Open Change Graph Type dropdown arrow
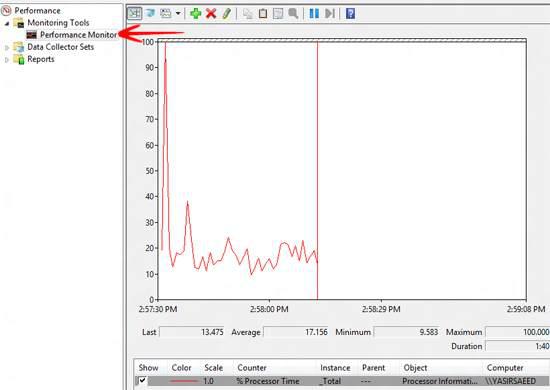The width and height of the screenshot is (550, 390). (x=178, y=13)
